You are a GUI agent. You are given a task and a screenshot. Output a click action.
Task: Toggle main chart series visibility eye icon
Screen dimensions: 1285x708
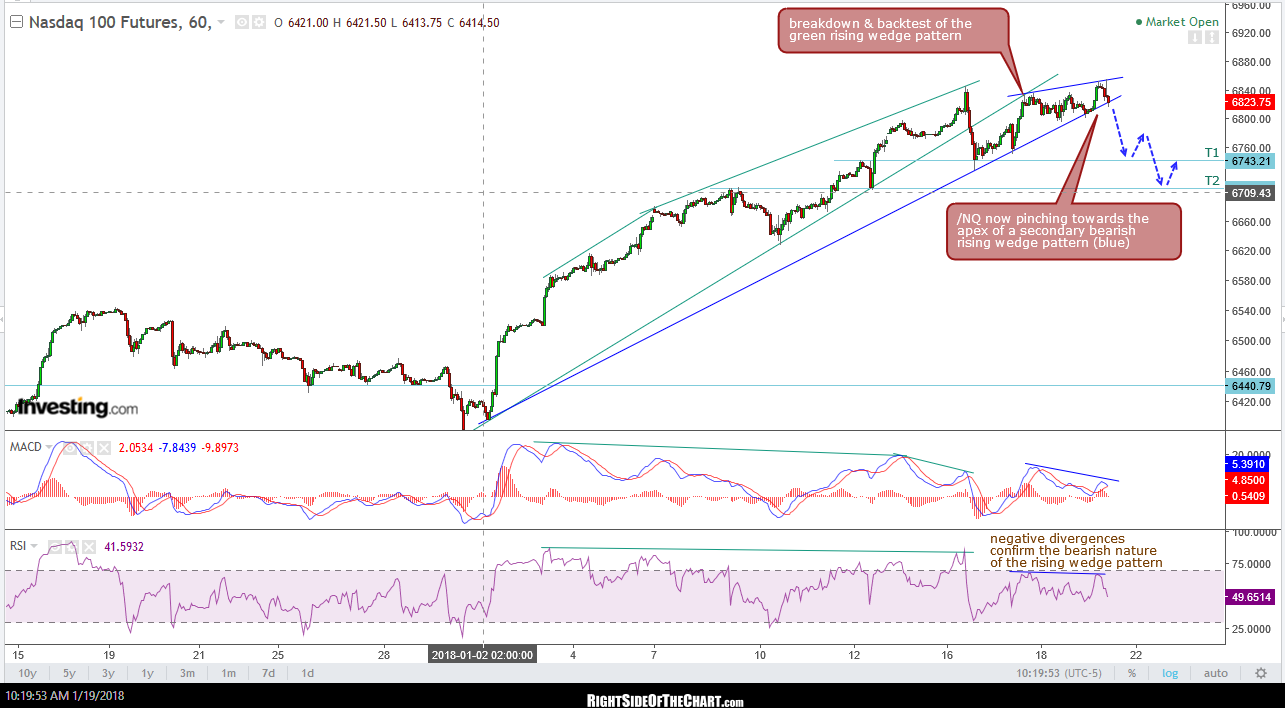click(x=241, y=22)
